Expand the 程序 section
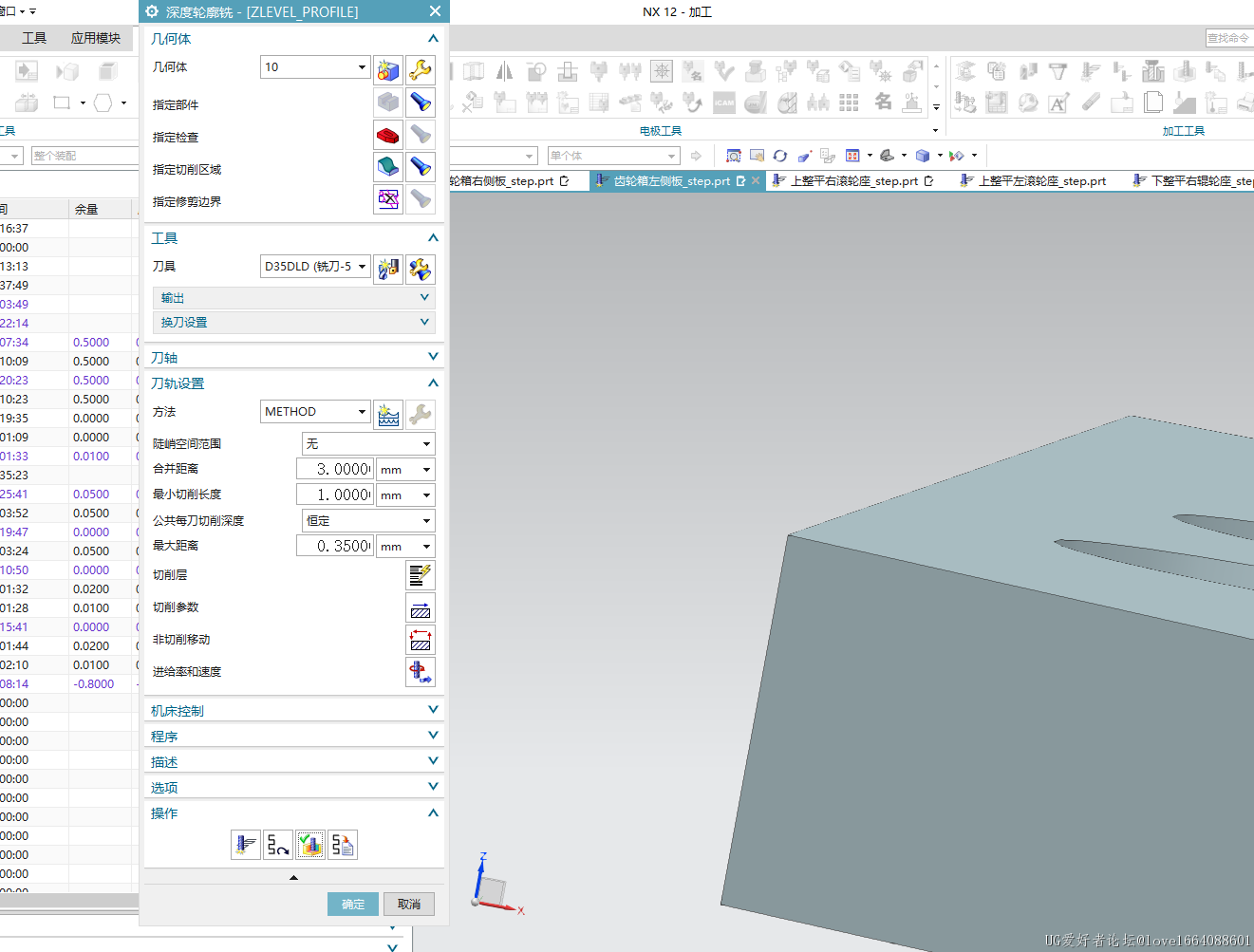 click(294, 736)
